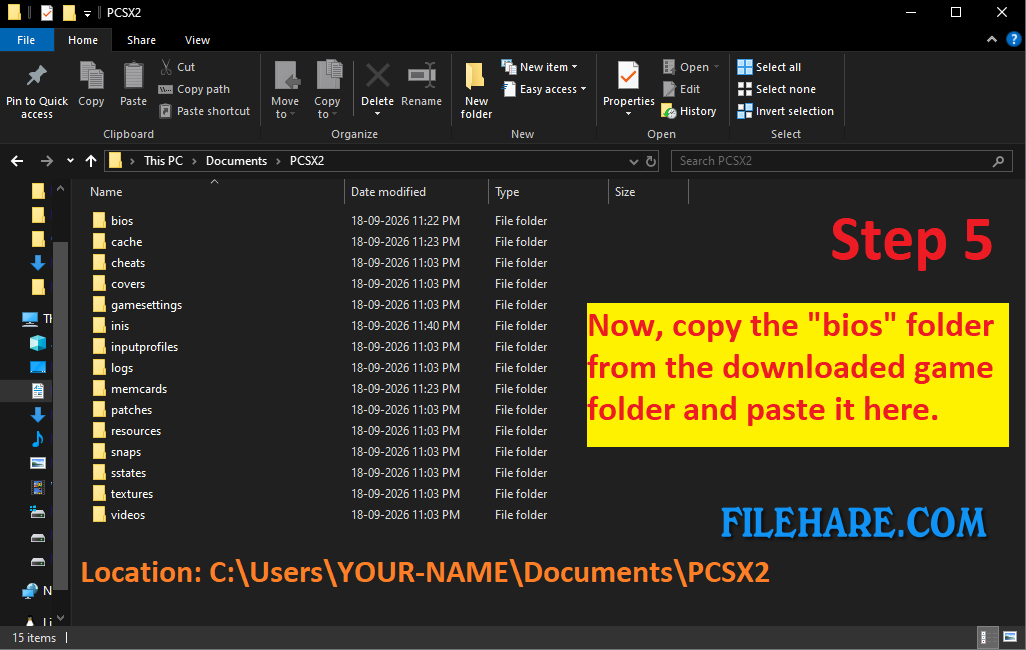Switch to the View ribbon tab
The image size is (1026, 650).
pos(197,40)
